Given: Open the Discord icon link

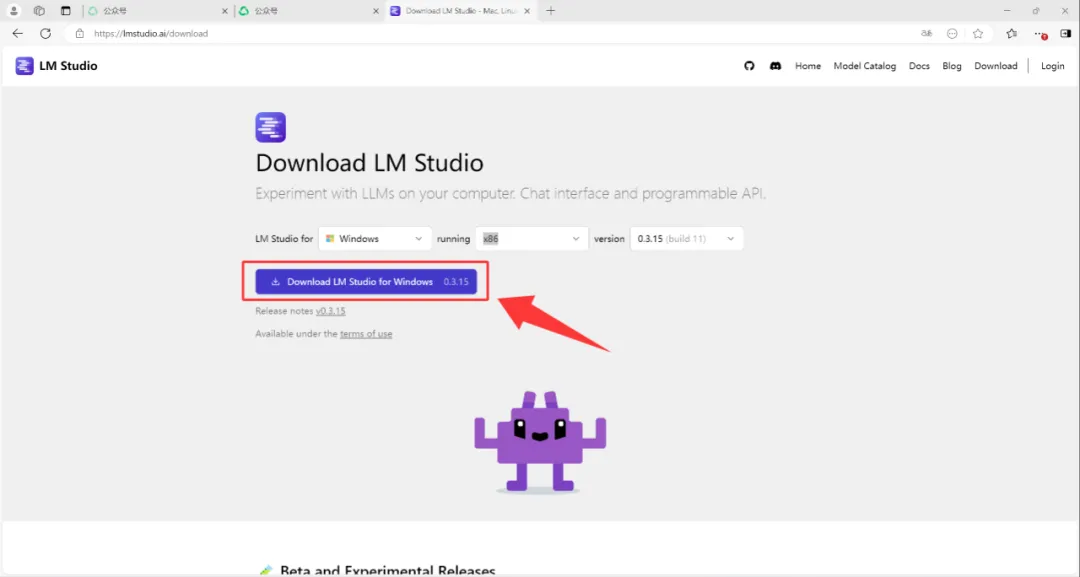Looking at the screenshot, I should coord(776,66).
